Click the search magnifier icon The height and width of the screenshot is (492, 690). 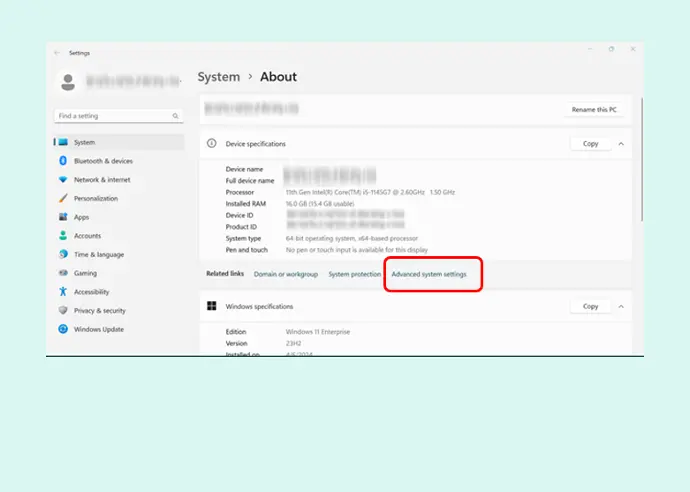tap(175, 116)
